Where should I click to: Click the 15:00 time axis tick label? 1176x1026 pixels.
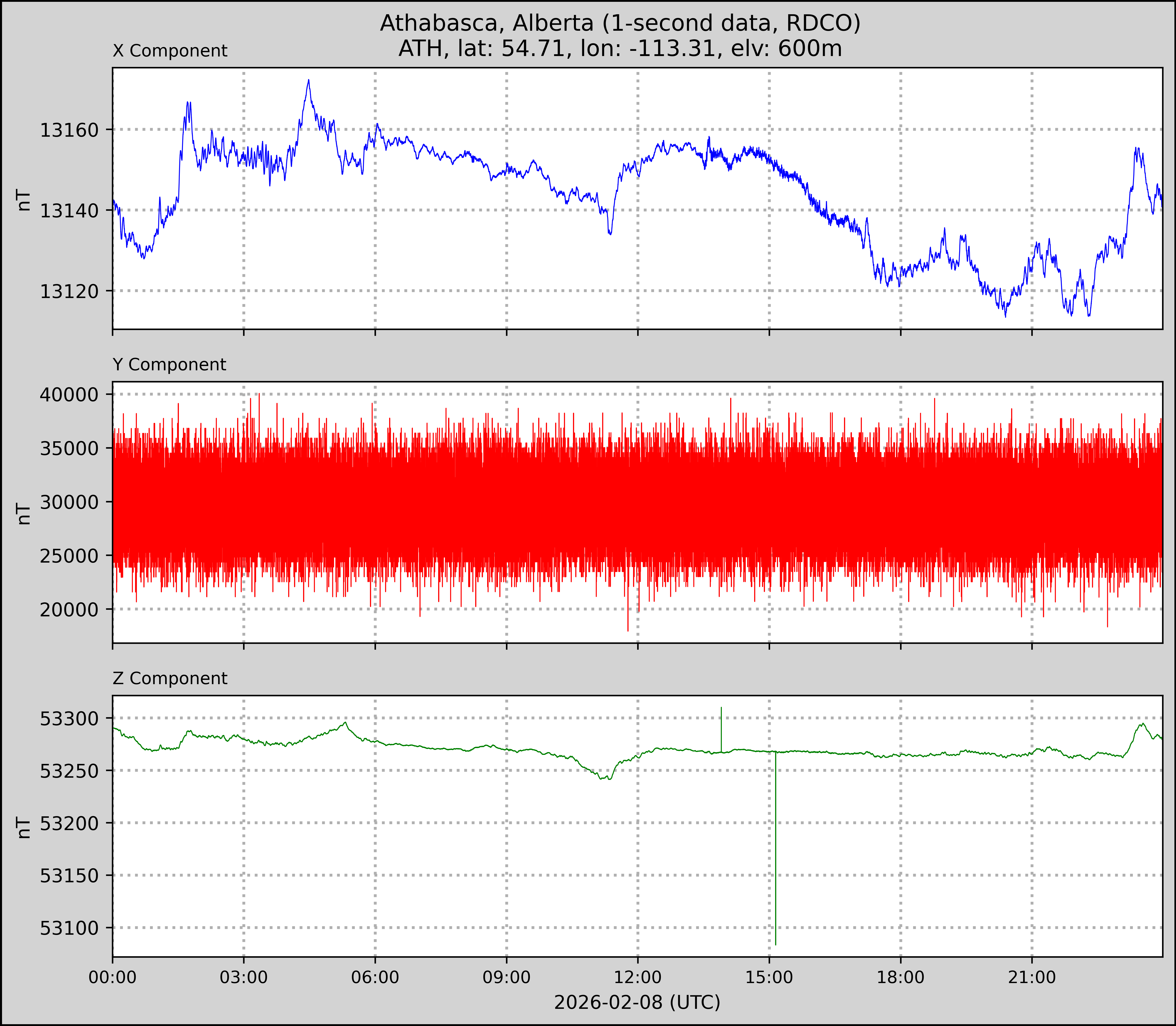click(x=769, y=977)
